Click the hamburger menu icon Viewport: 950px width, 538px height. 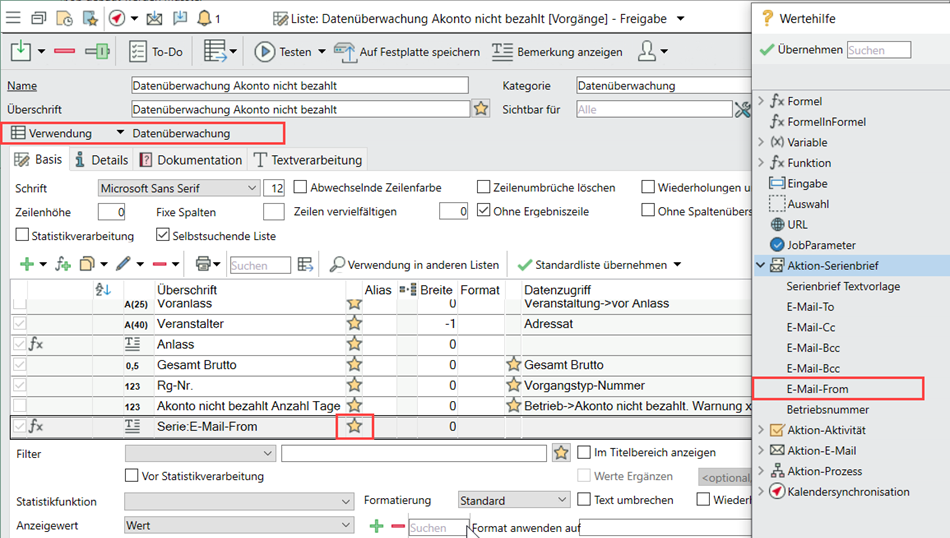click(x=13, y=18)
